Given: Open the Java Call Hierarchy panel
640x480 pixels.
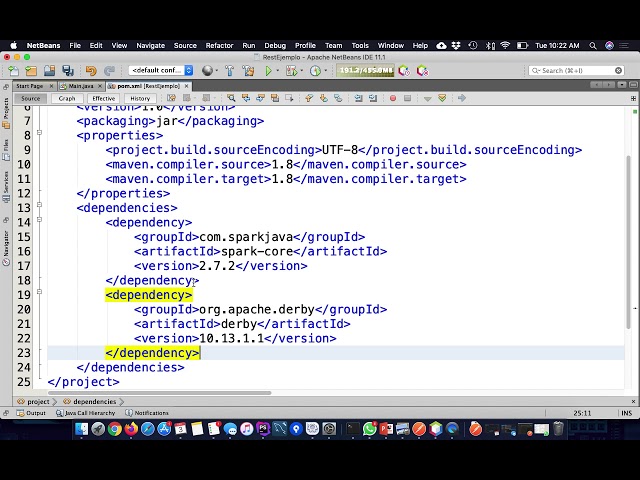Looking at the screenshot, I should tap(86, 413).
